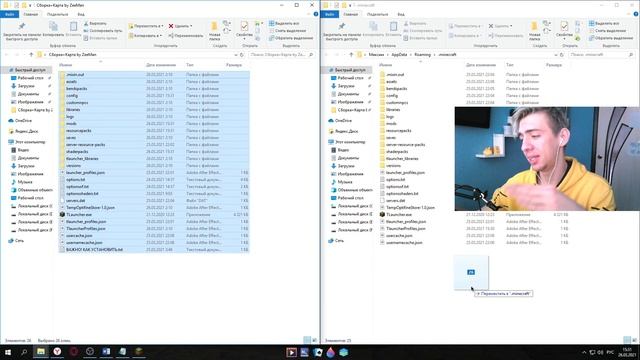Open Свойства in left window ribbon
Viewport: 640px width, 360px height.
[244, 31]
